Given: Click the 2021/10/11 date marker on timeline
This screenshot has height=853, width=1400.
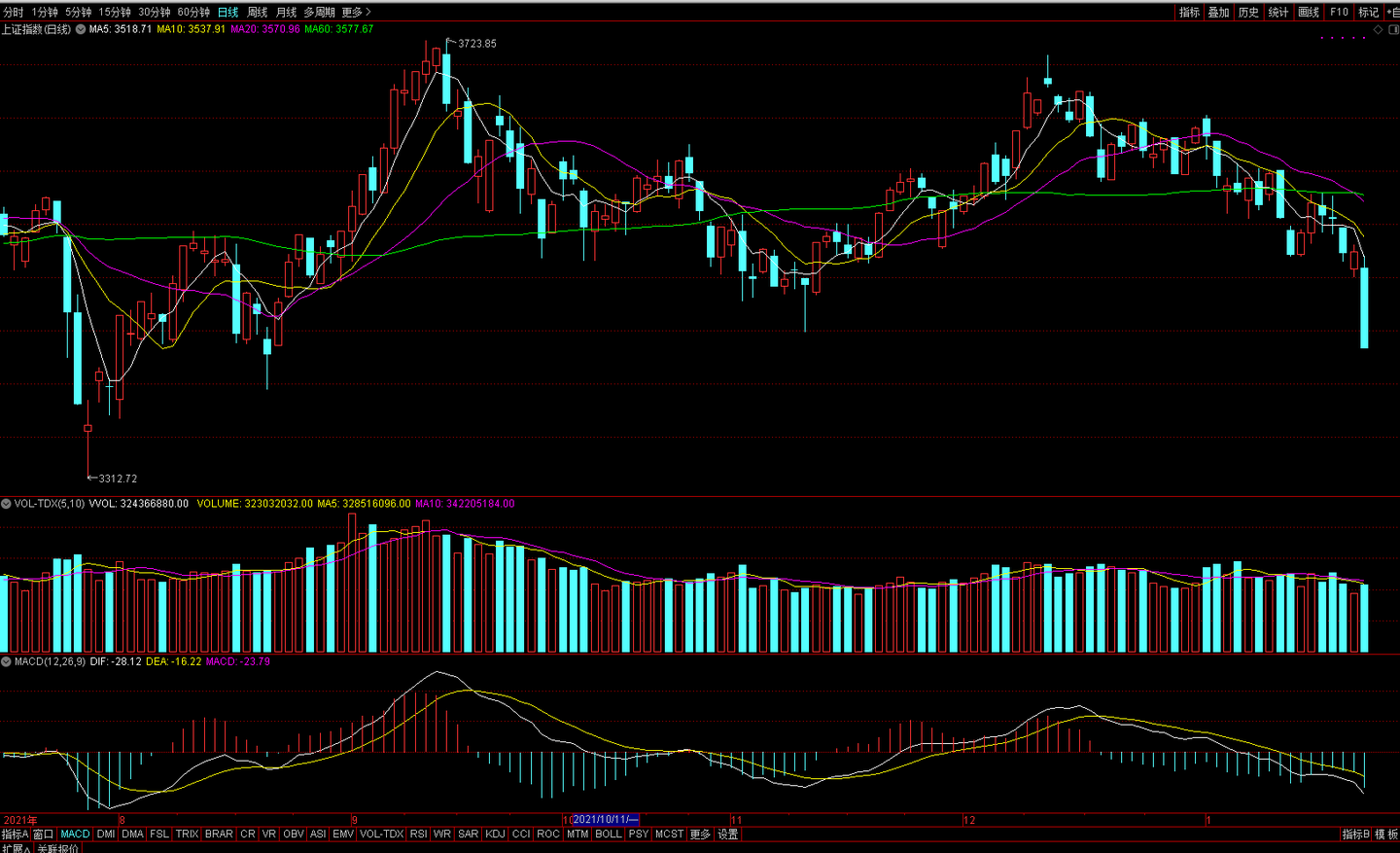Looking at the screenshot, I should click(606, 820).
